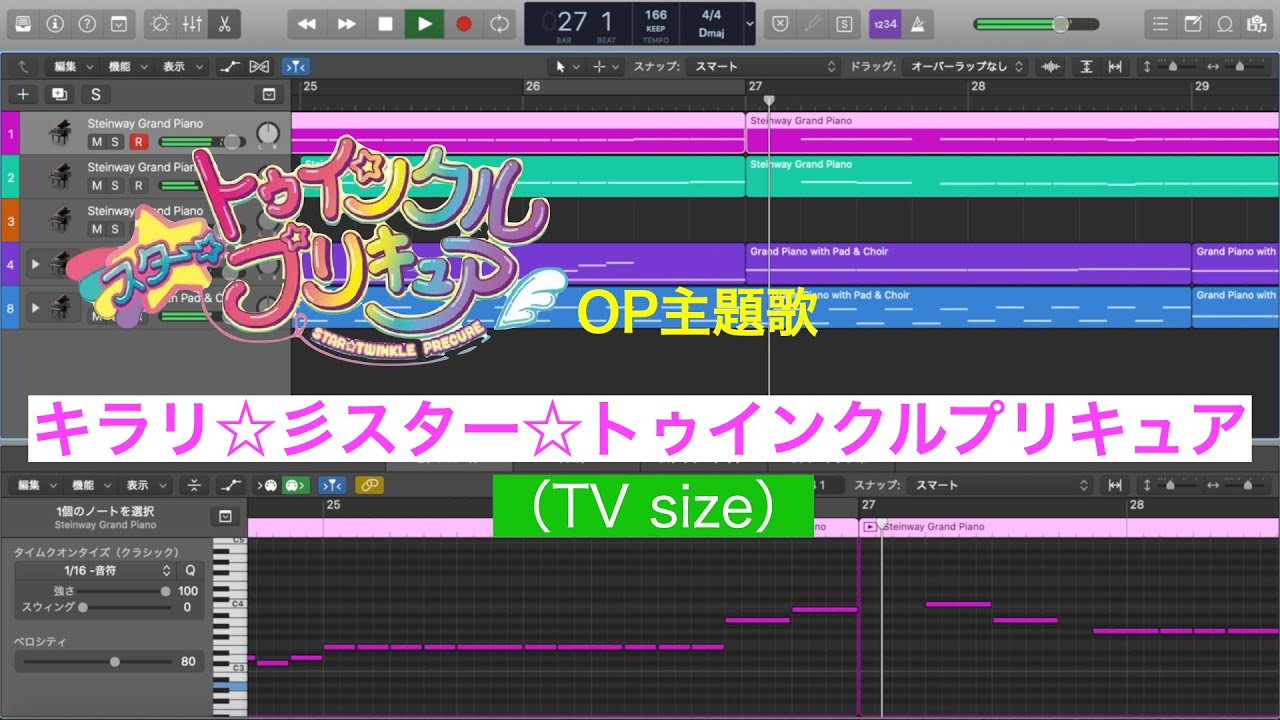Open Smart Controls dial icon
The height and width of the screenshot is (720, 1280).
(x=159, y=23)
